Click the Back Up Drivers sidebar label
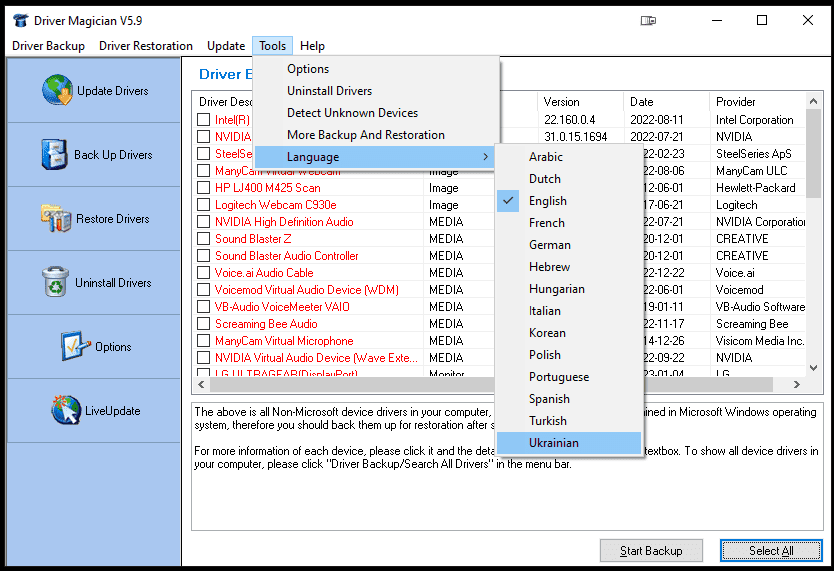The image size is (834, 571). click(x=113, y=155)
